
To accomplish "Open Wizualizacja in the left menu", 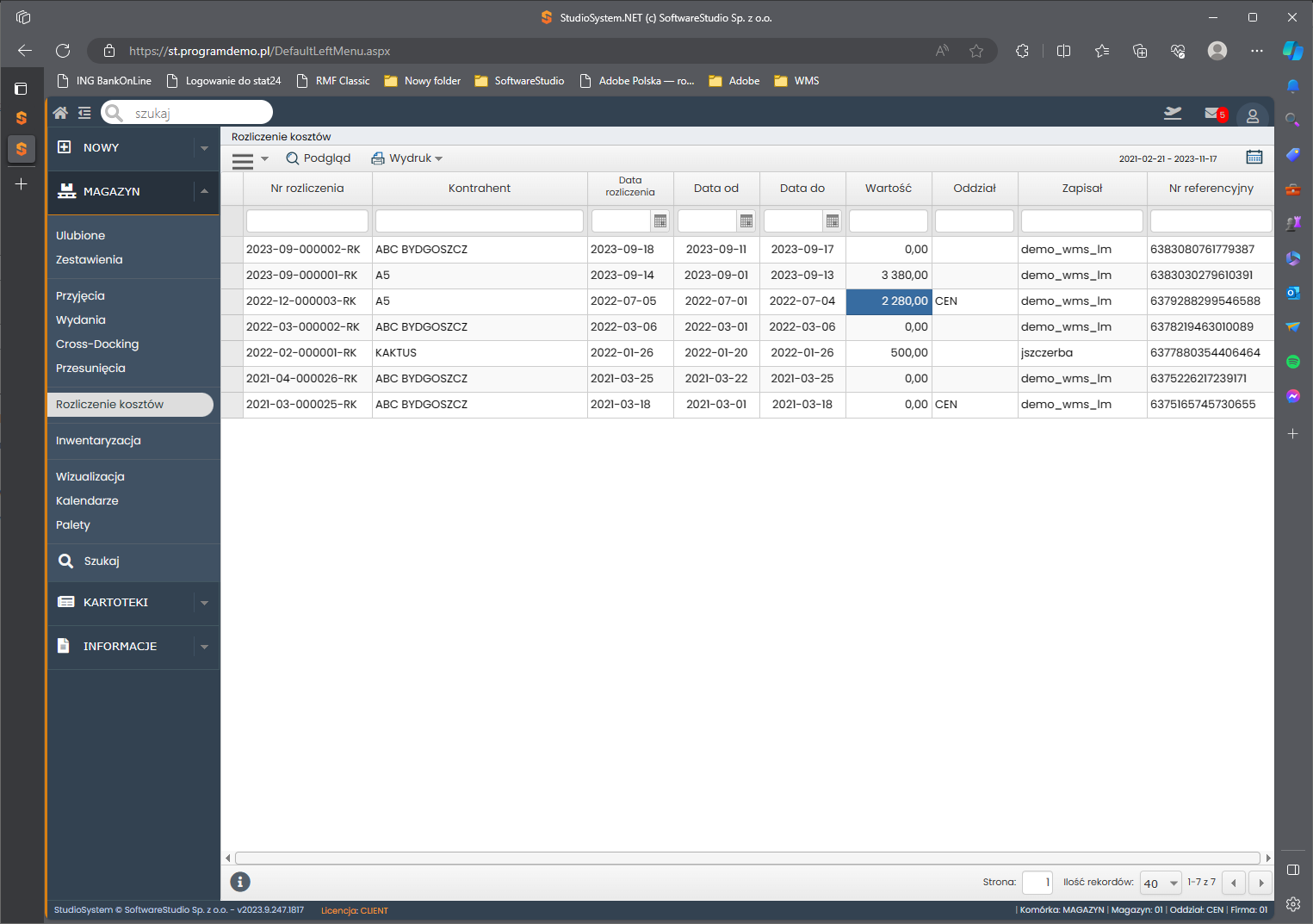I will coord(90,477).
